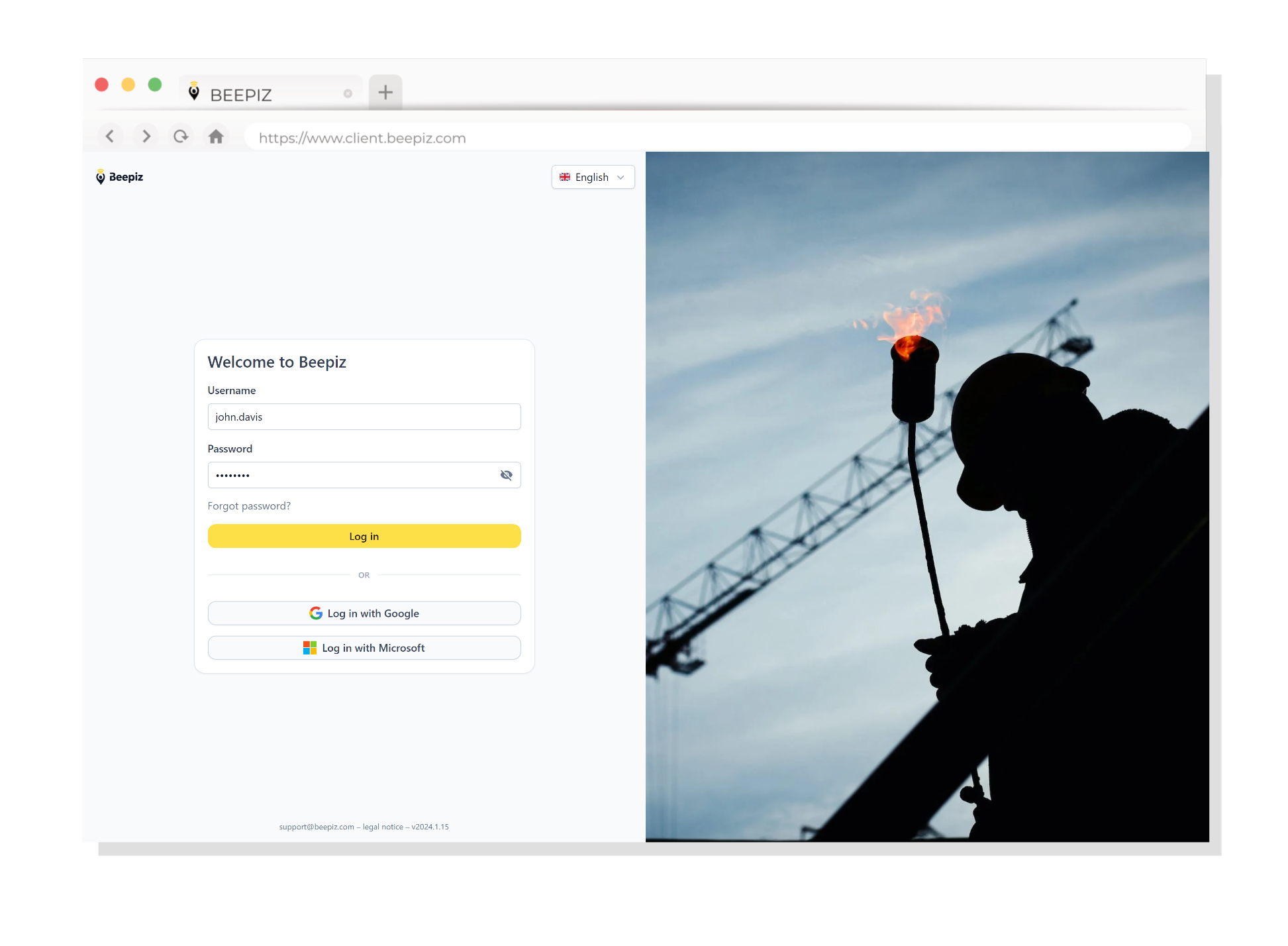This screenshot has height=946, width=1288.
Task: Open a new tab with the plus button
Action: (x=385, y=92)
